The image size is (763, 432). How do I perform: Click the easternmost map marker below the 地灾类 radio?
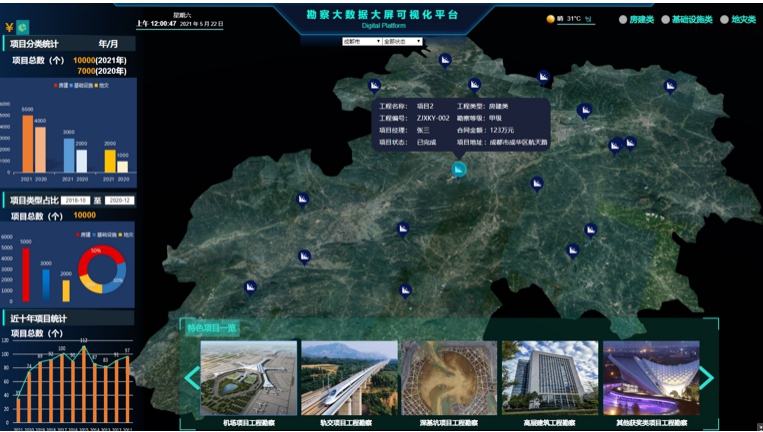[670, 87]
